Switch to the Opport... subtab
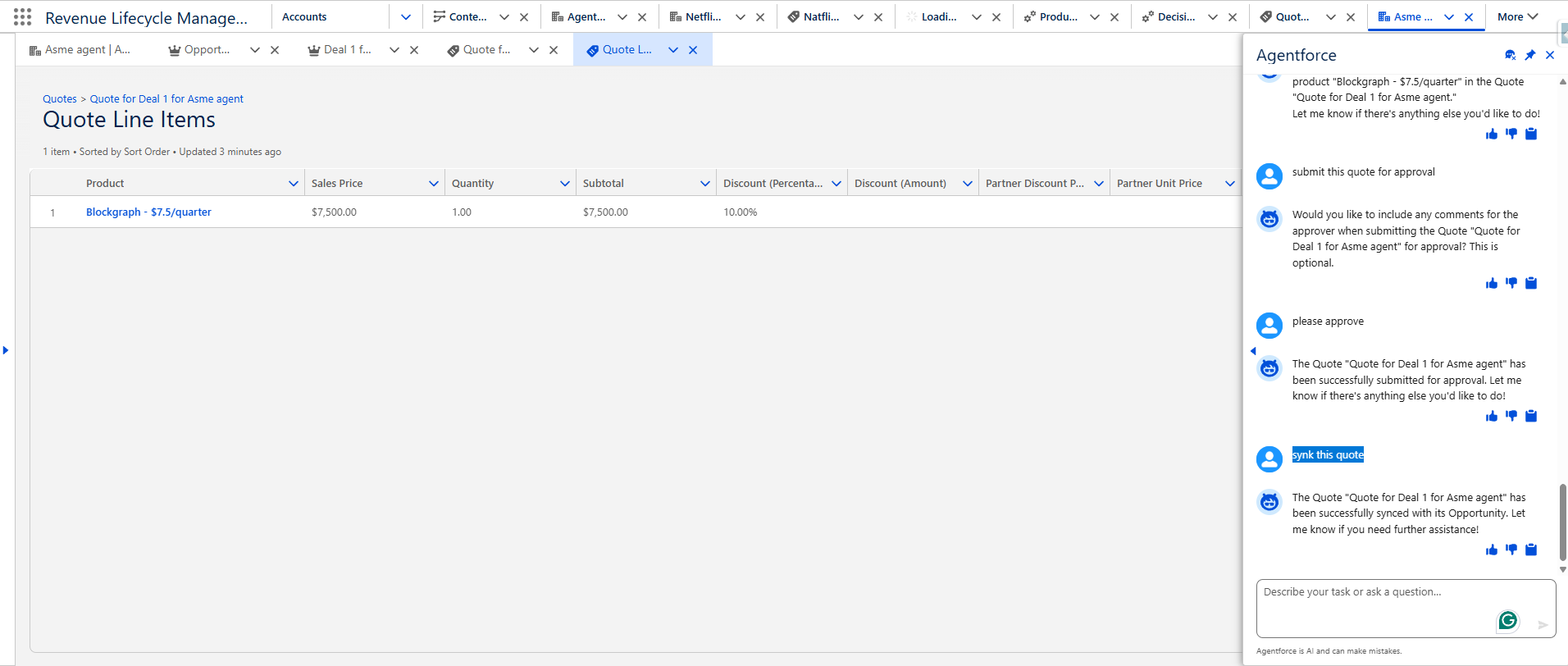Viewport: 1568px width, 666px height. click(x=199, y=50)
